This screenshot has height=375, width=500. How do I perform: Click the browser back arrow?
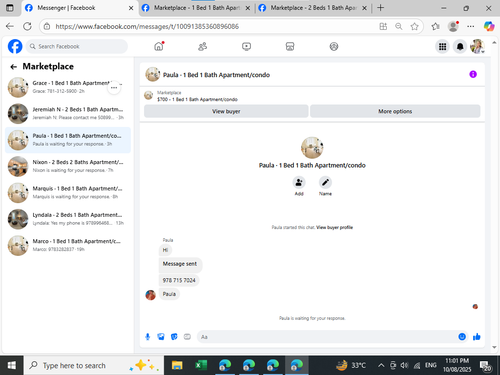[10, 26]
